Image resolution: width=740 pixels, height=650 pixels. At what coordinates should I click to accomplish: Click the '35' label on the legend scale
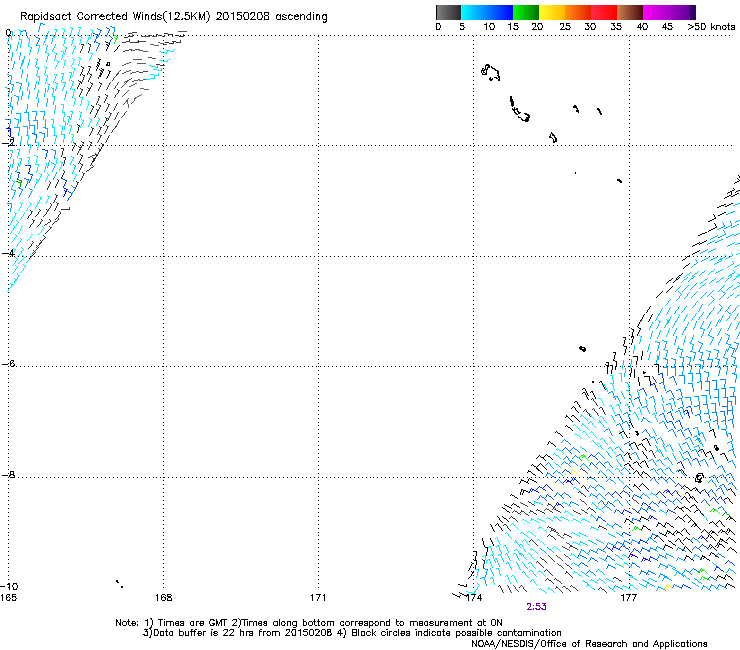pos(616,27)
